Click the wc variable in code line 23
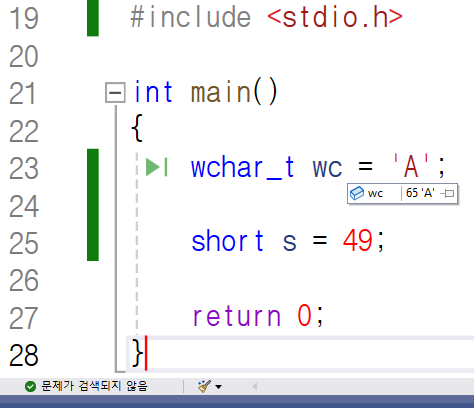 [327, 168]
